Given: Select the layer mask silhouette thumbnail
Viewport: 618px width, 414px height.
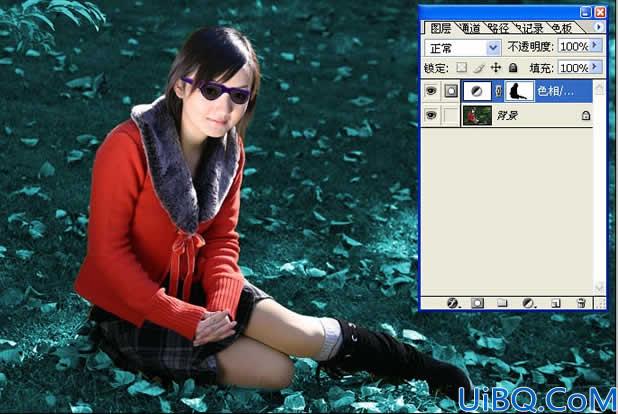Looking at the screenshot, I should [x=519, y=91].
